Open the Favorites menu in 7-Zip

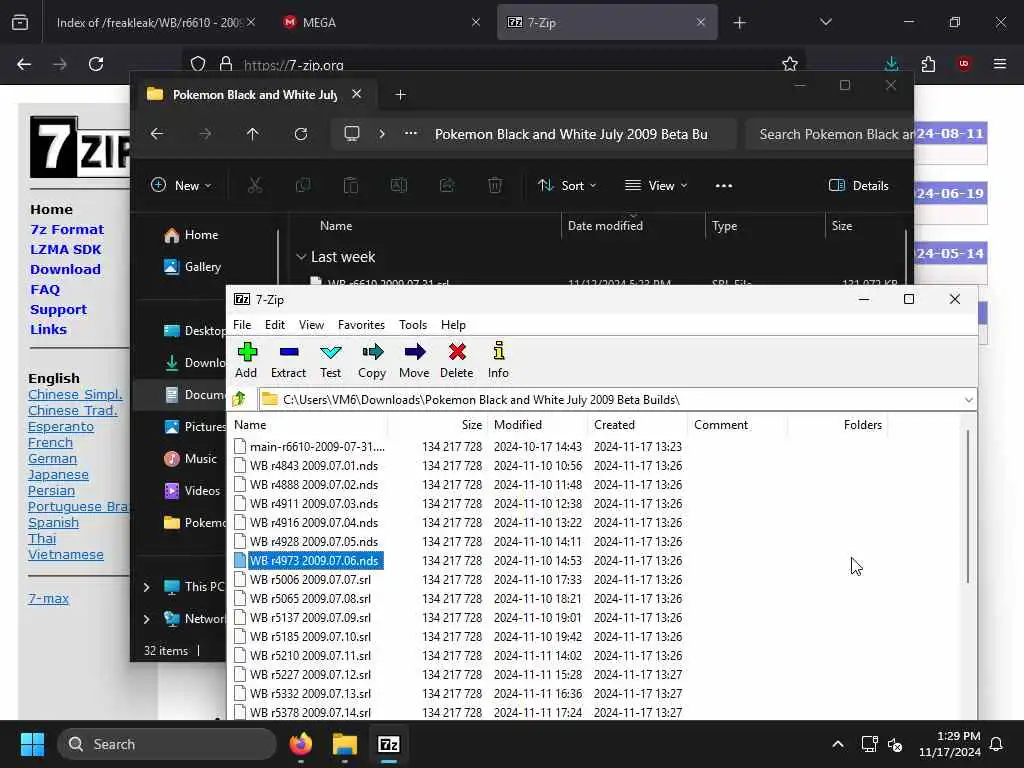pyautogui.click(x=361, y=325)
